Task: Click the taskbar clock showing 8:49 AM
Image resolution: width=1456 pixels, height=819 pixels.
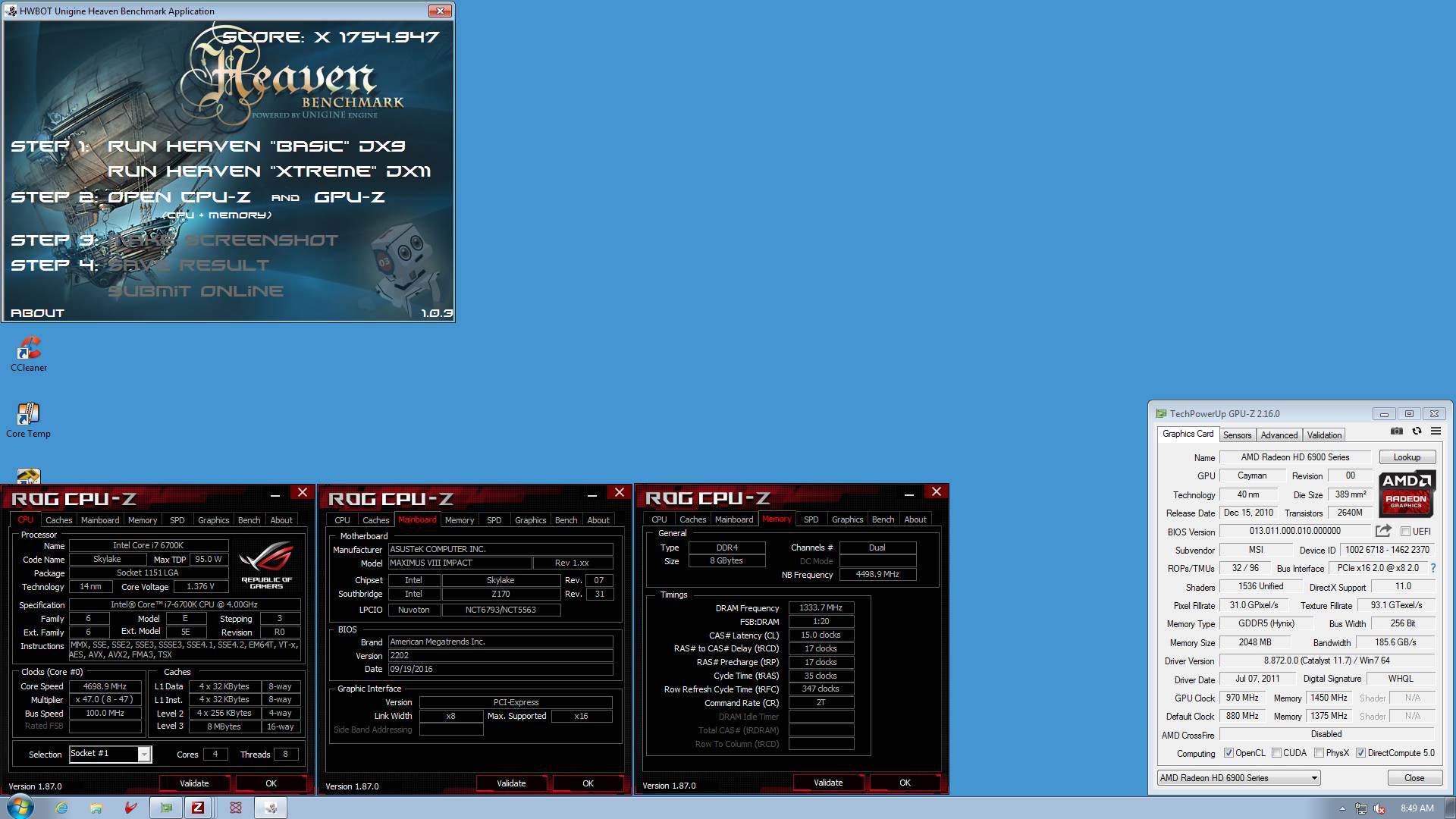Action: coord(1417,808)
